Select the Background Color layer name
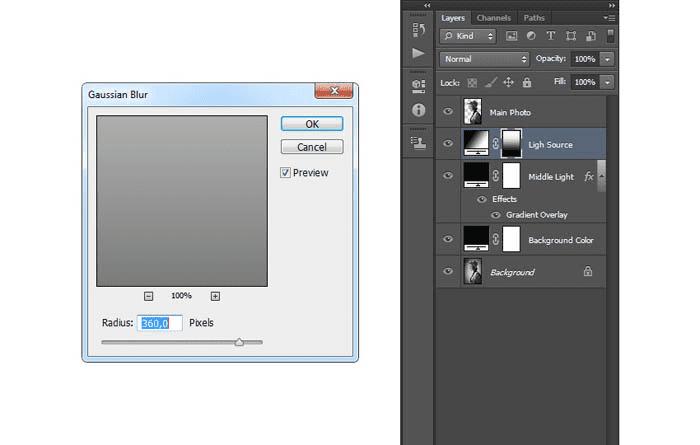This screenshot has width=700, height=445. point(561,240)
